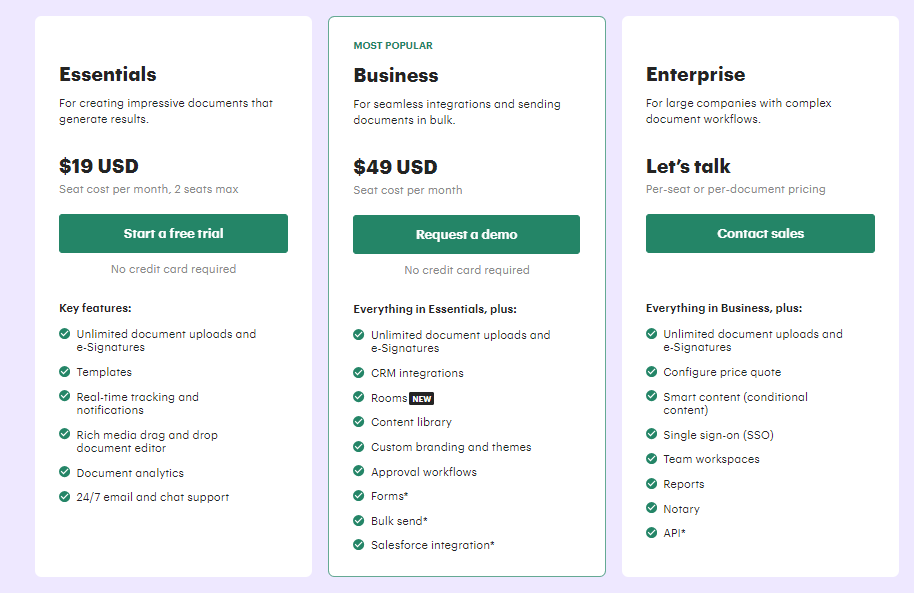Click checkmark next to Approval workflows
The width and height of the screenshot is (914, 593).
pos(359,472)
